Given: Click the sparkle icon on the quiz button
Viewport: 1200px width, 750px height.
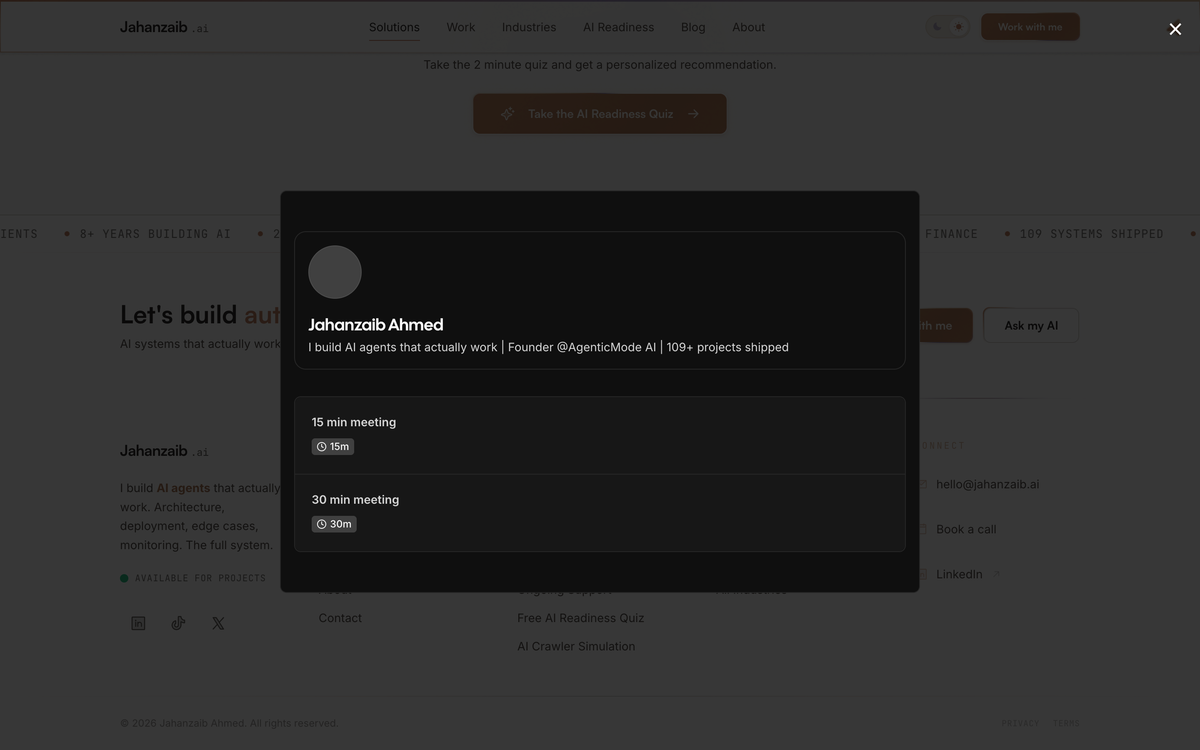Looking at the screenshot, I should 507,113.
